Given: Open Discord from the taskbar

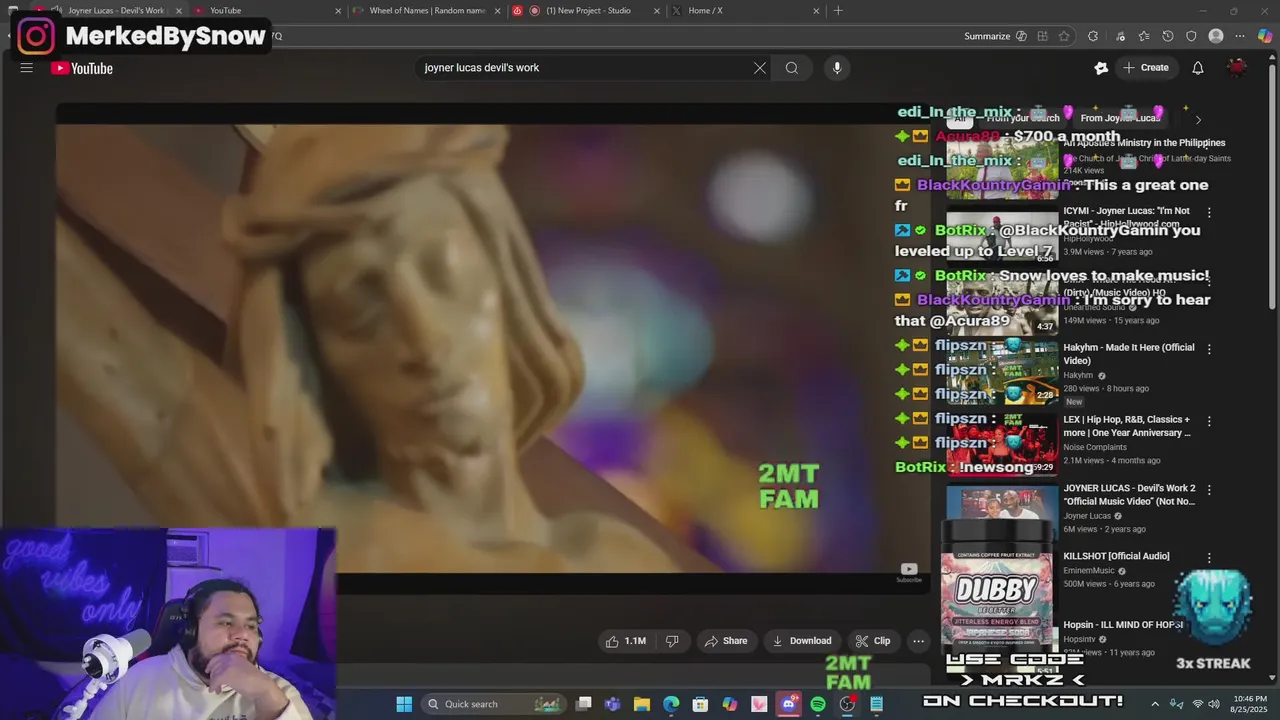Looking at the screenshot, I should point(788,704).
